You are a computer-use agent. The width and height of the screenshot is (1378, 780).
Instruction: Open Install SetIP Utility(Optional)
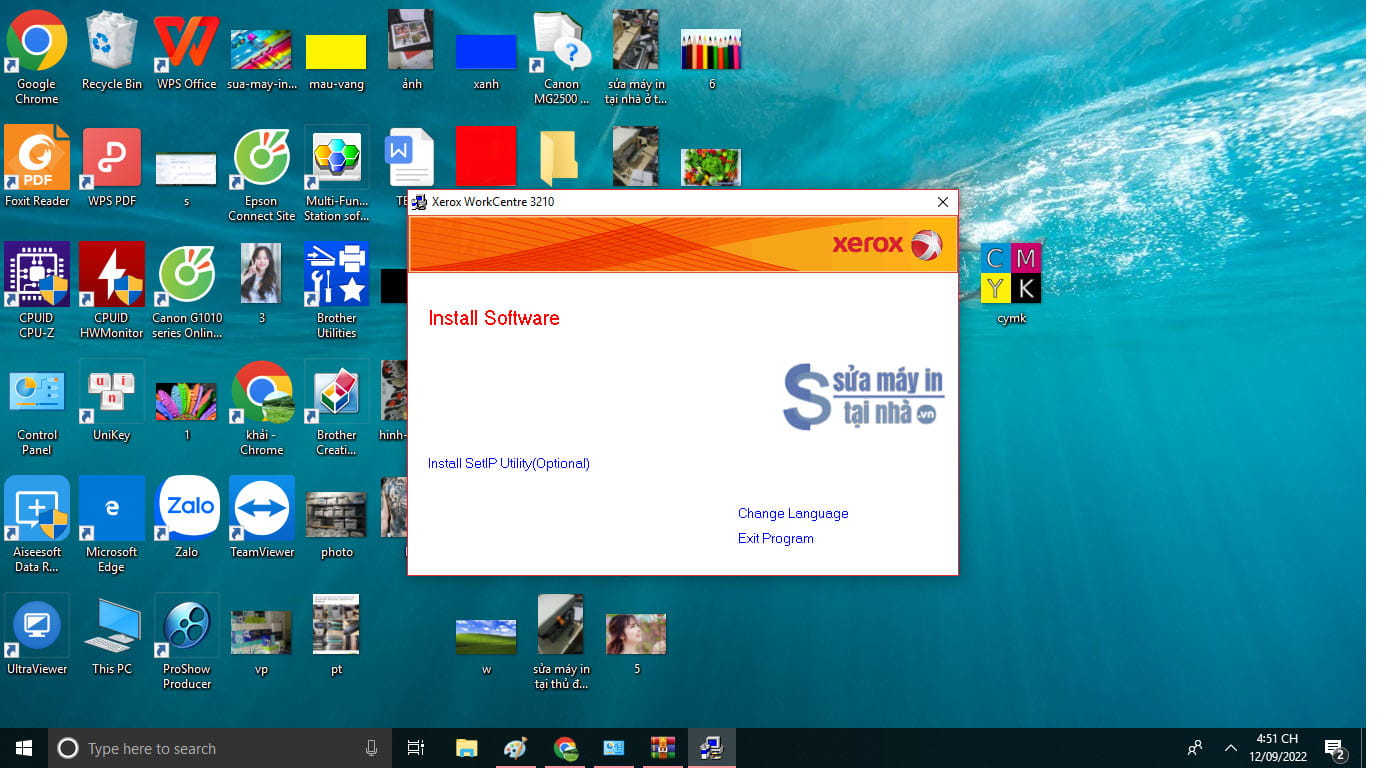pyautogui.click(x=508, y=463)
